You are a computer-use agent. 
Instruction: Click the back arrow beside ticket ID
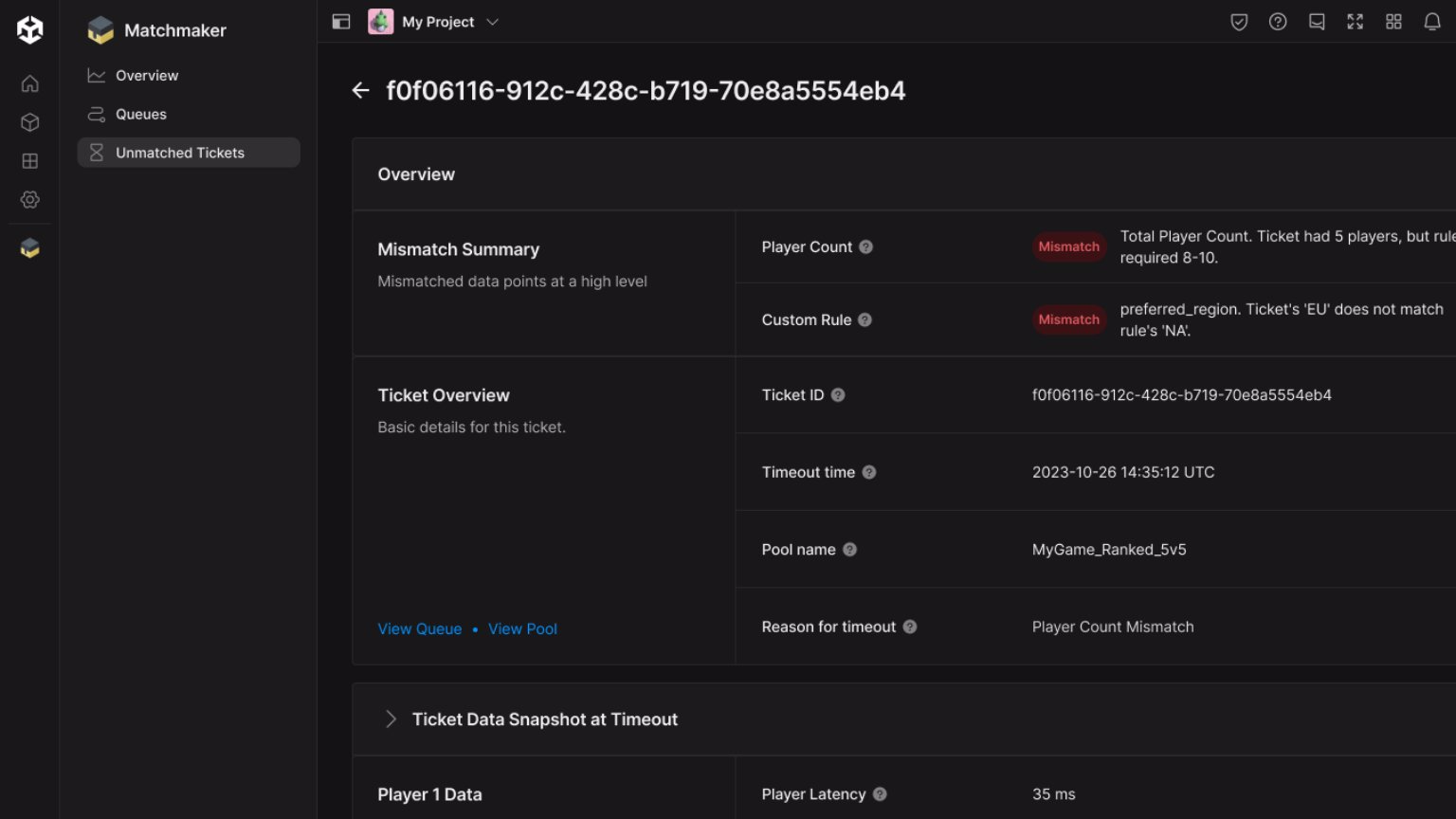click(360, 91)
